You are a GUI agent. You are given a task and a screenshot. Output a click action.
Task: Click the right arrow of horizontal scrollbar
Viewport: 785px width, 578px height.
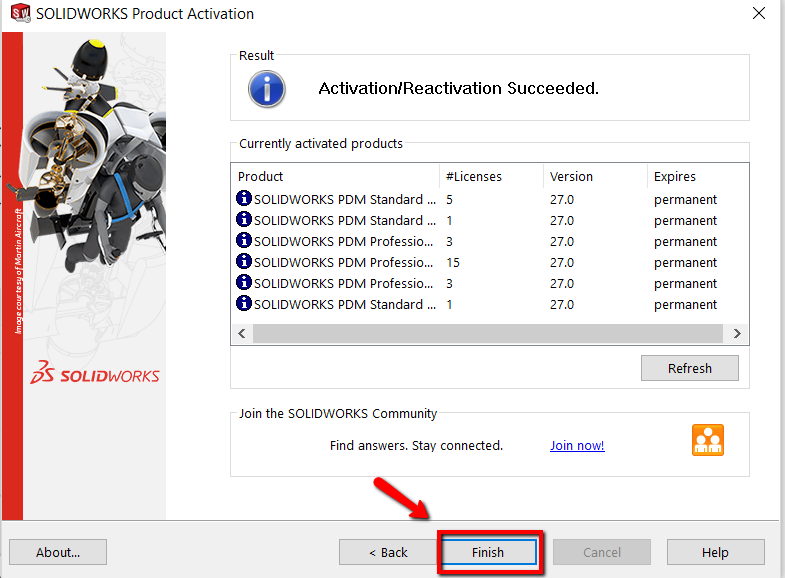pos(737,333)
